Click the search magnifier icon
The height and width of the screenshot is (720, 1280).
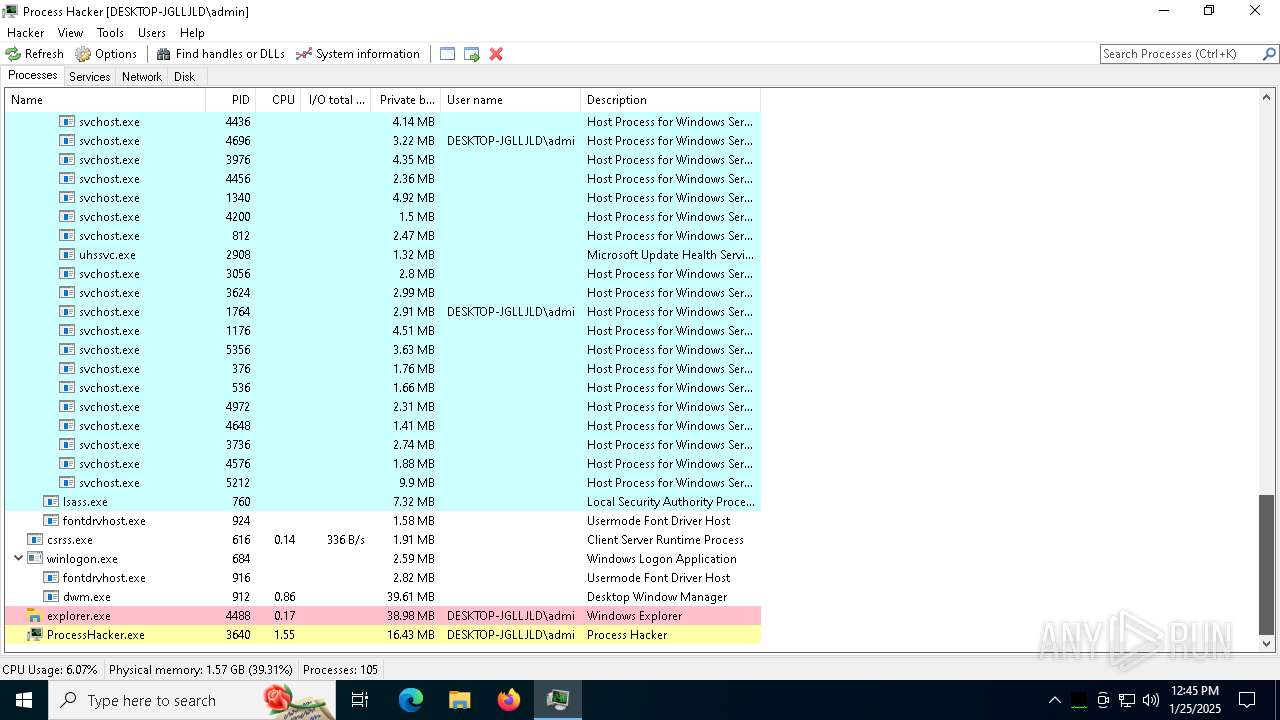pos(1268,54)
